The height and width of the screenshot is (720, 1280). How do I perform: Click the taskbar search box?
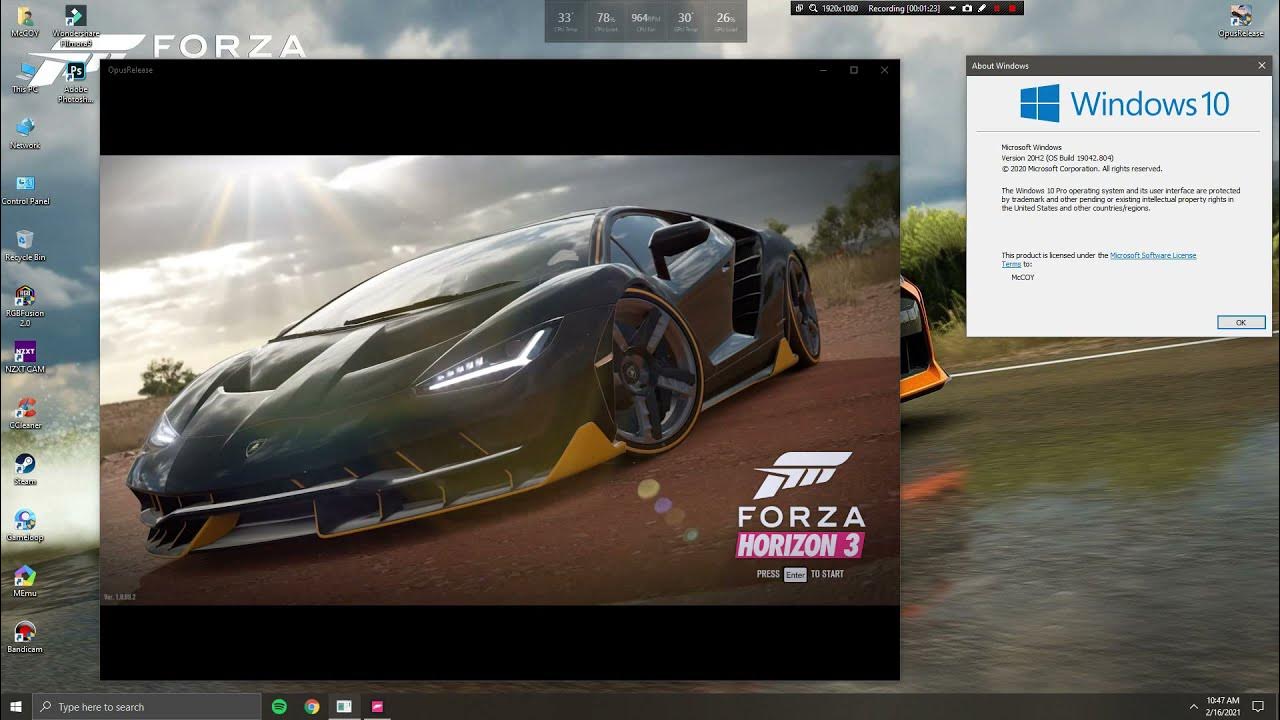click(147, 706)
